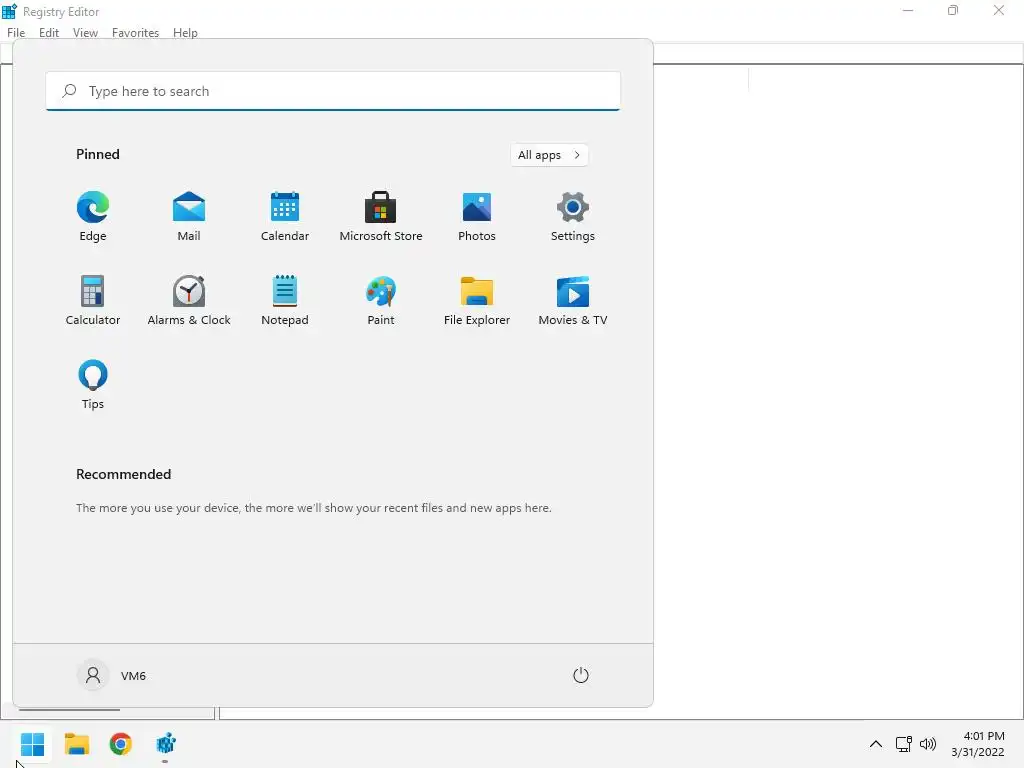The image size is (1024, 768).
Task: Open Registry Editor Help menu
Action: pyautogui.click(x=185, y=33)
